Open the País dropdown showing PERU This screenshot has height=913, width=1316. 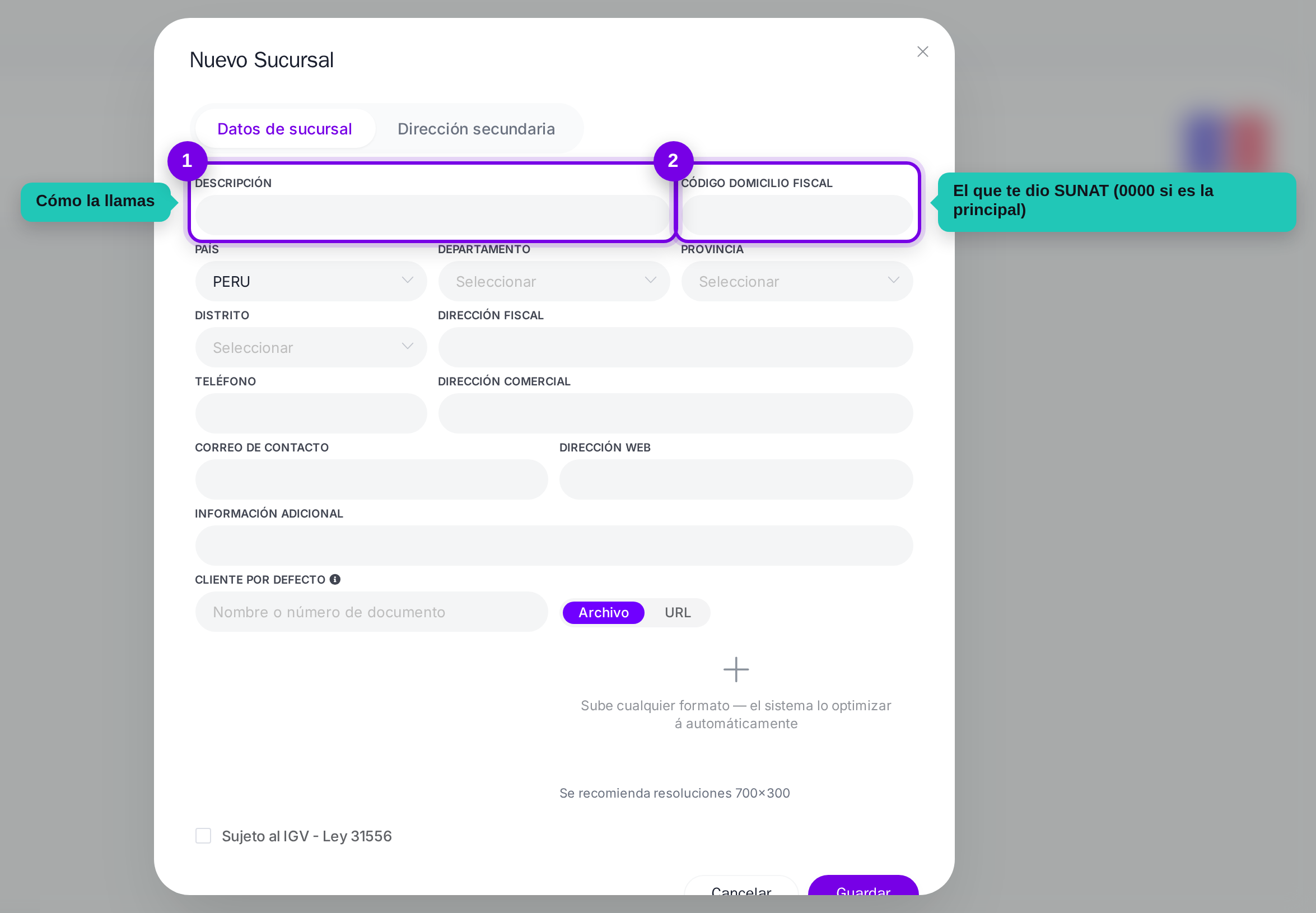[311, 281]
